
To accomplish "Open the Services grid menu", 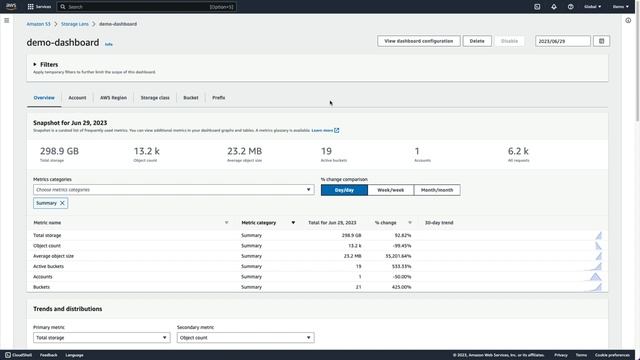I will pyautogui.click(x=39, y=7).
